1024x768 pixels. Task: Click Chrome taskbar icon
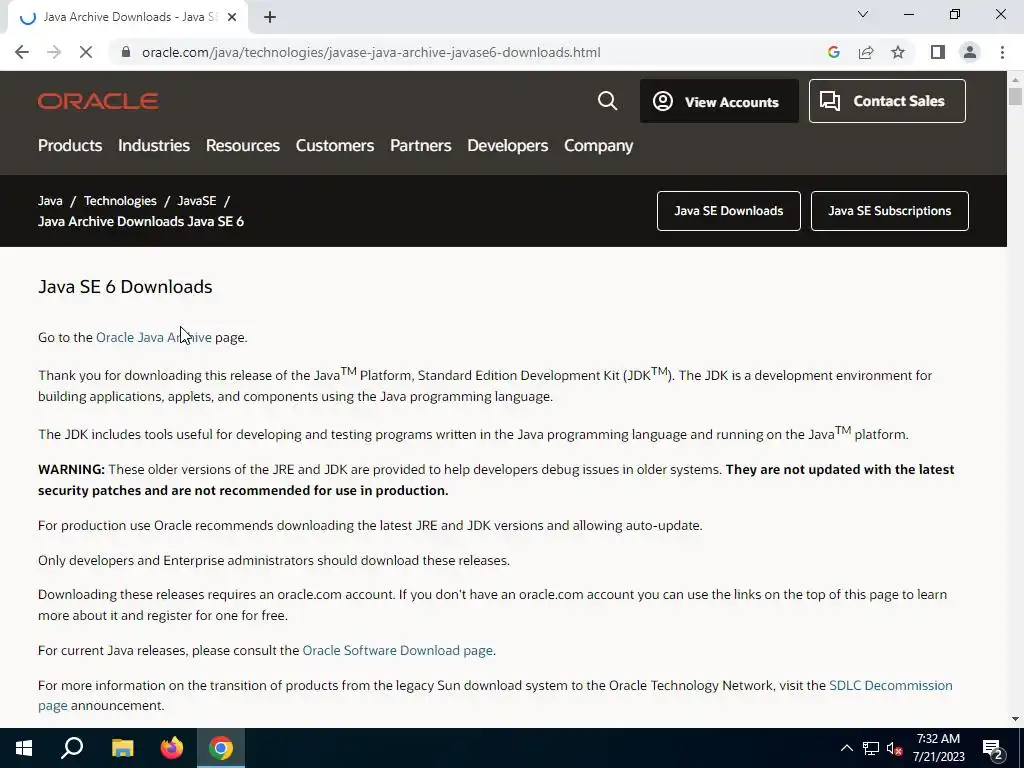click(x=221, y=748)
